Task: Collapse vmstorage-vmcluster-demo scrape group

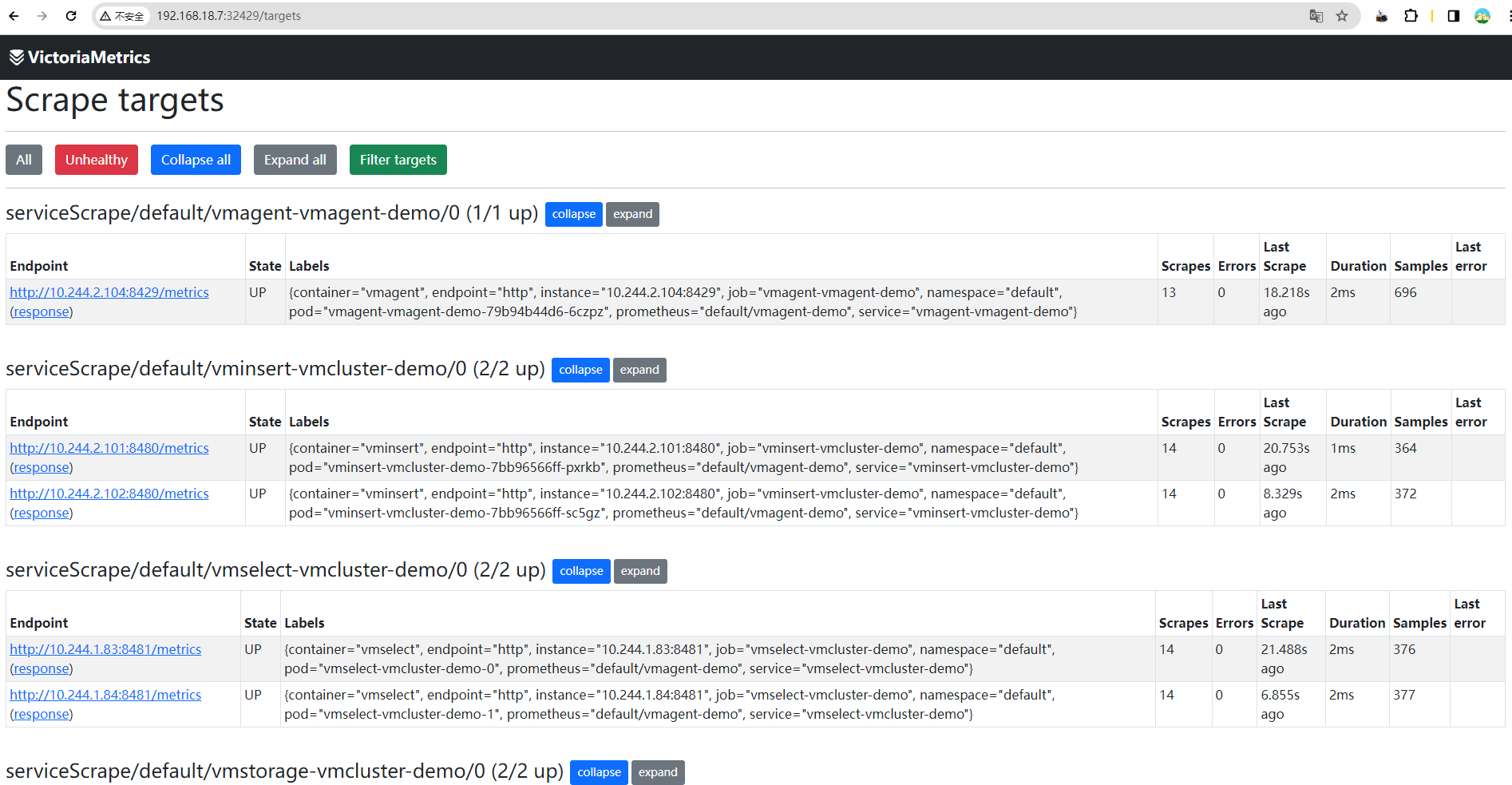Action: pyautogui.click(x=599, y=772)
